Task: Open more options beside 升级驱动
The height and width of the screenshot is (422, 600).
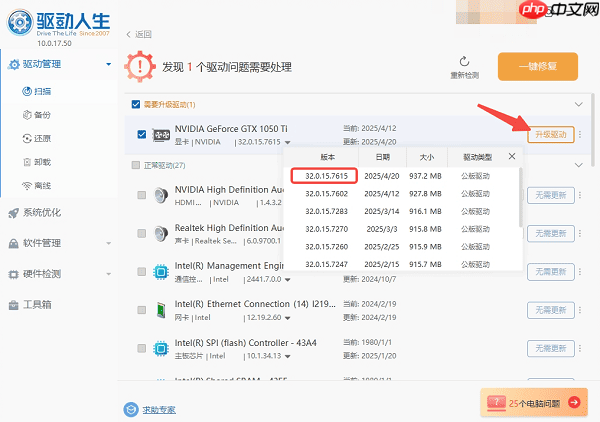Action: point(580,135)
